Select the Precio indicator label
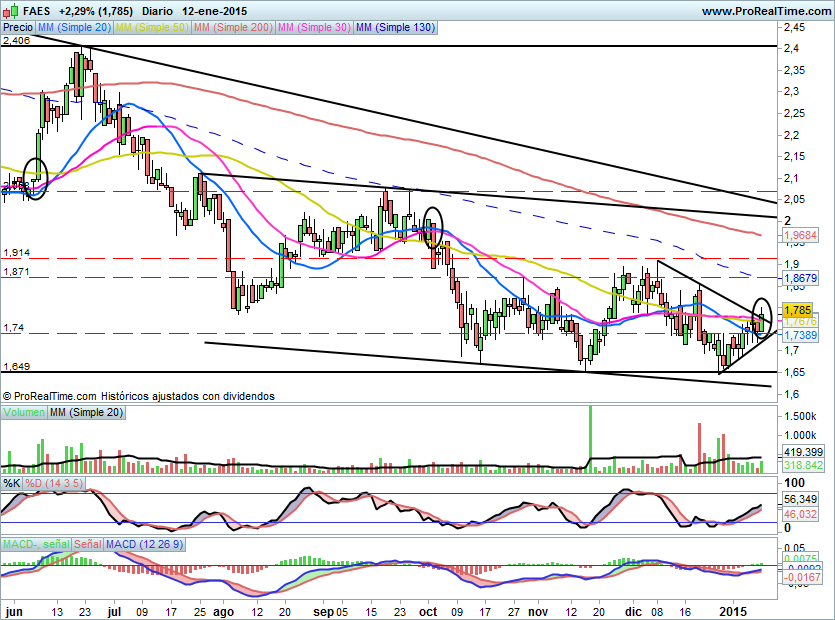835x620 pixels. 16,28
